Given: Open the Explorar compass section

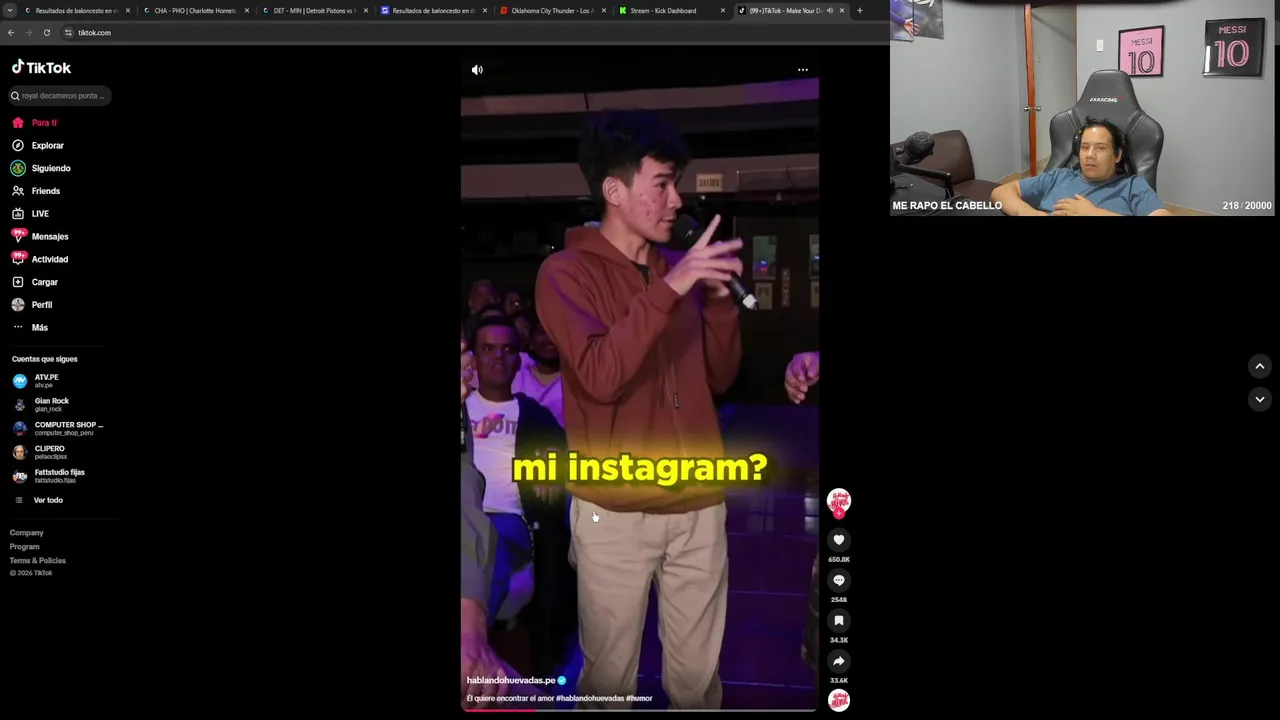Looking at the screenshot, I should [38, 146].
